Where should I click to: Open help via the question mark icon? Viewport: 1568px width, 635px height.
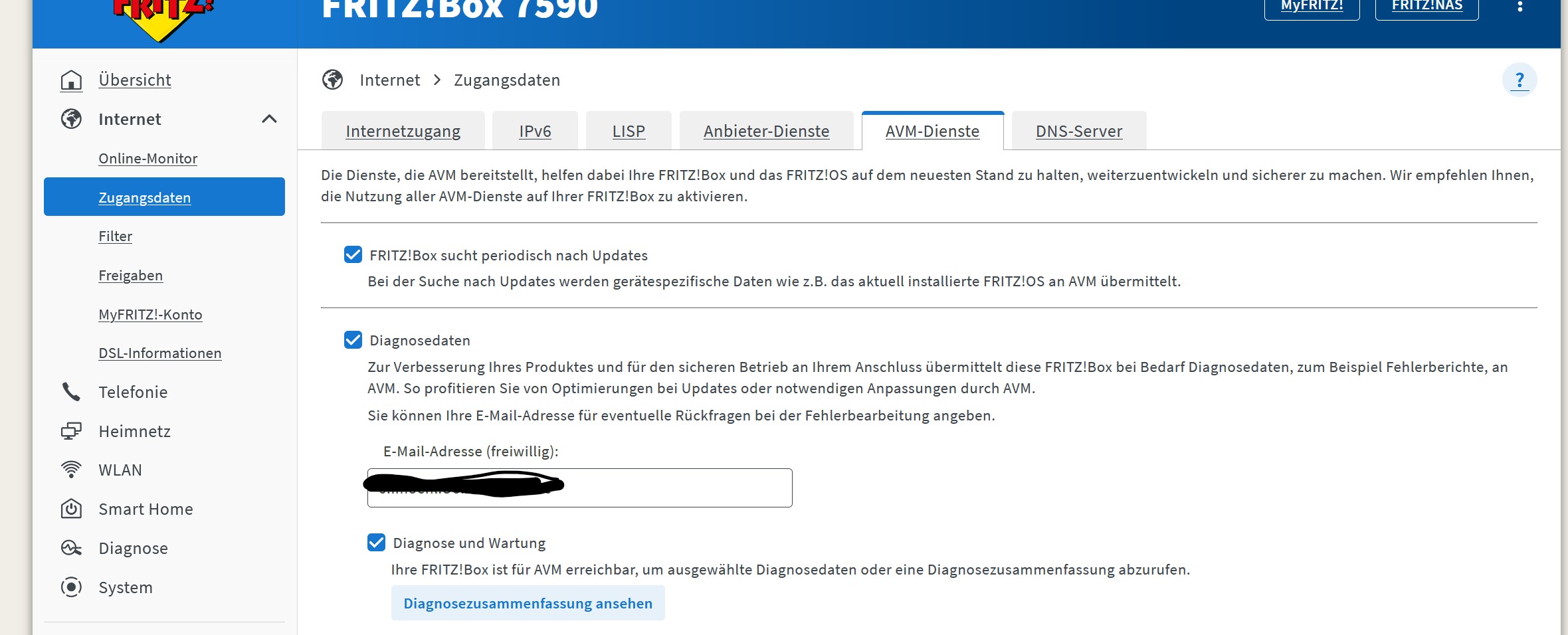1519,79
